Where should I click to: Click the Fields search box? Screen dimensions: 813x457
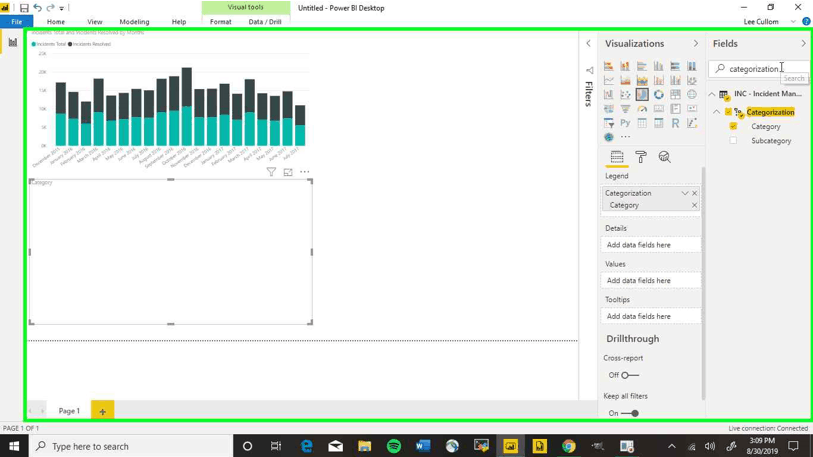coord(758,69)
